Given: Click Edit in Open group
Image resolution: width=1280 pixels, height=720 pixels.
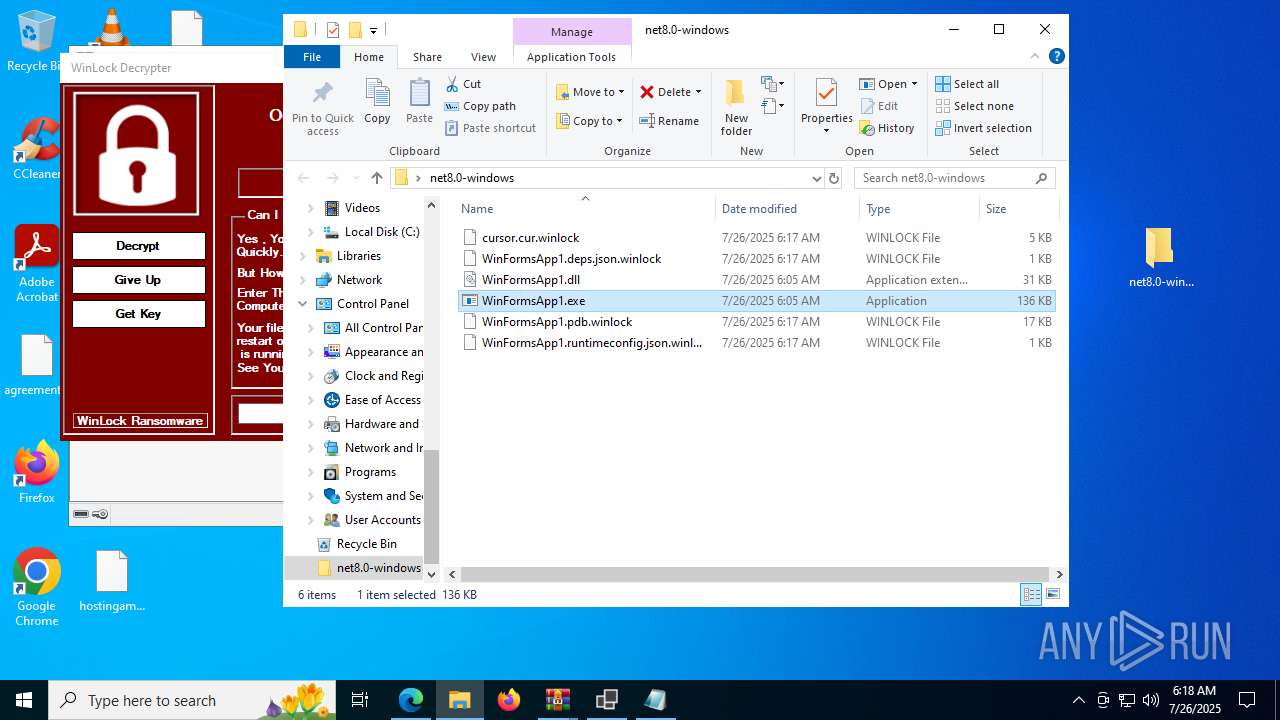Looking at the screenshot, I should (x=878, y=106).
